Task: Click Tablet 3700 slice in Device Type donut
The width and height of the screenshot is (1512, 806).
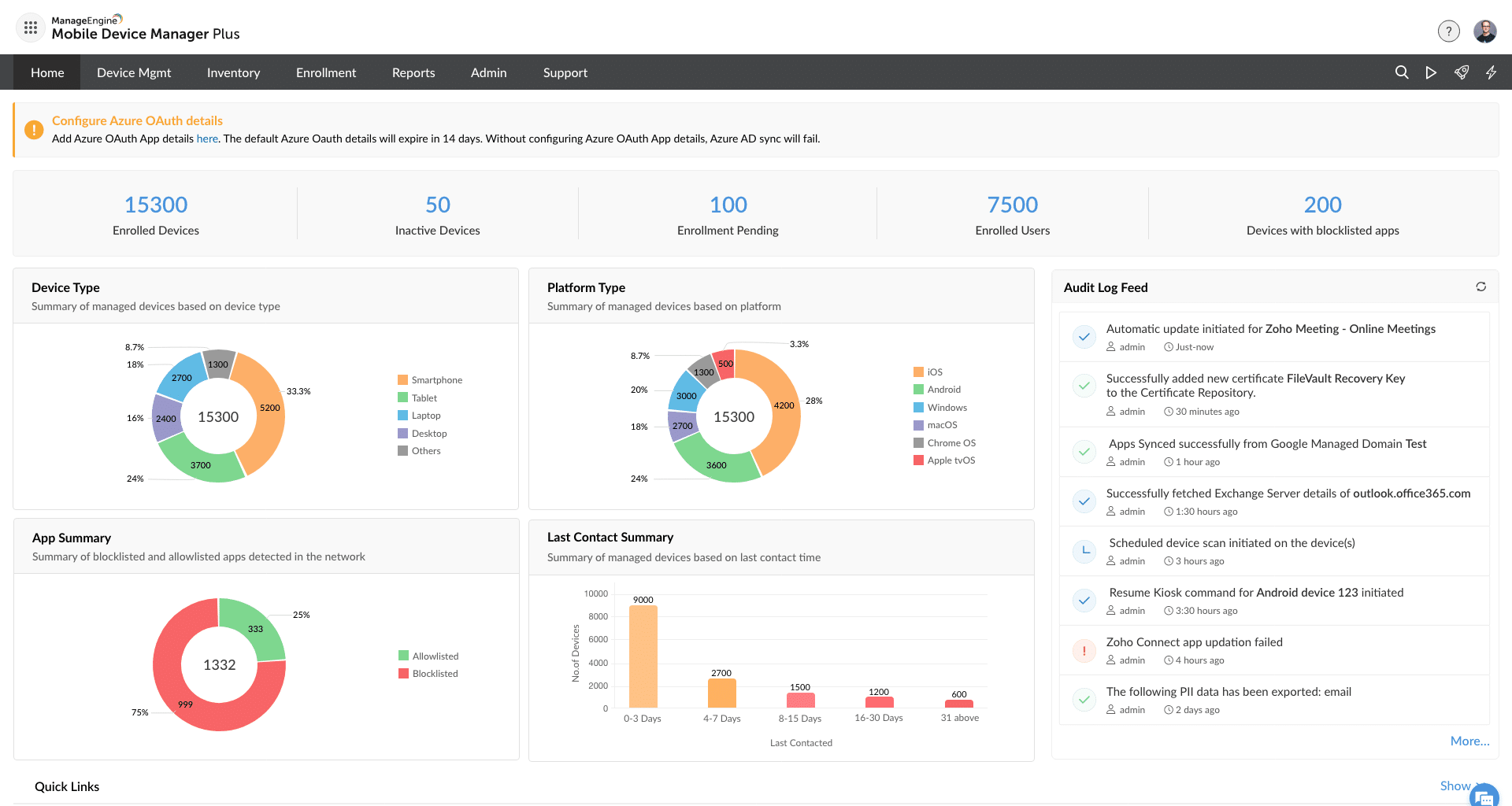Action: tap(201, 464)
